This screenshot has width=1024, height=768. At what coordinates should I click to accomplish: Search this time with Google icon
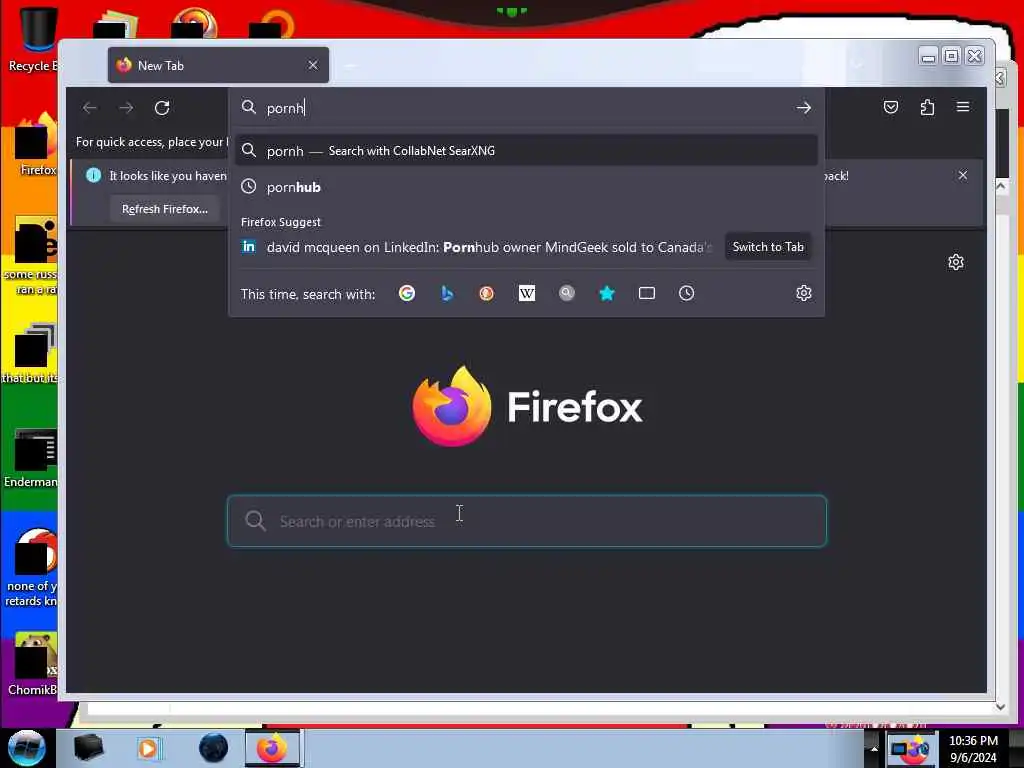click(407, 293)
